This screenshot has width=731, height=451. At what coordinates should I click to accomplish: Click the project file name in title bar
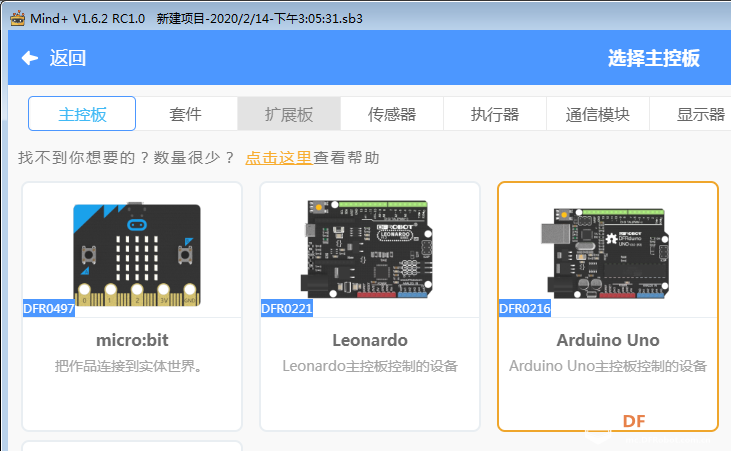(260, 19)
